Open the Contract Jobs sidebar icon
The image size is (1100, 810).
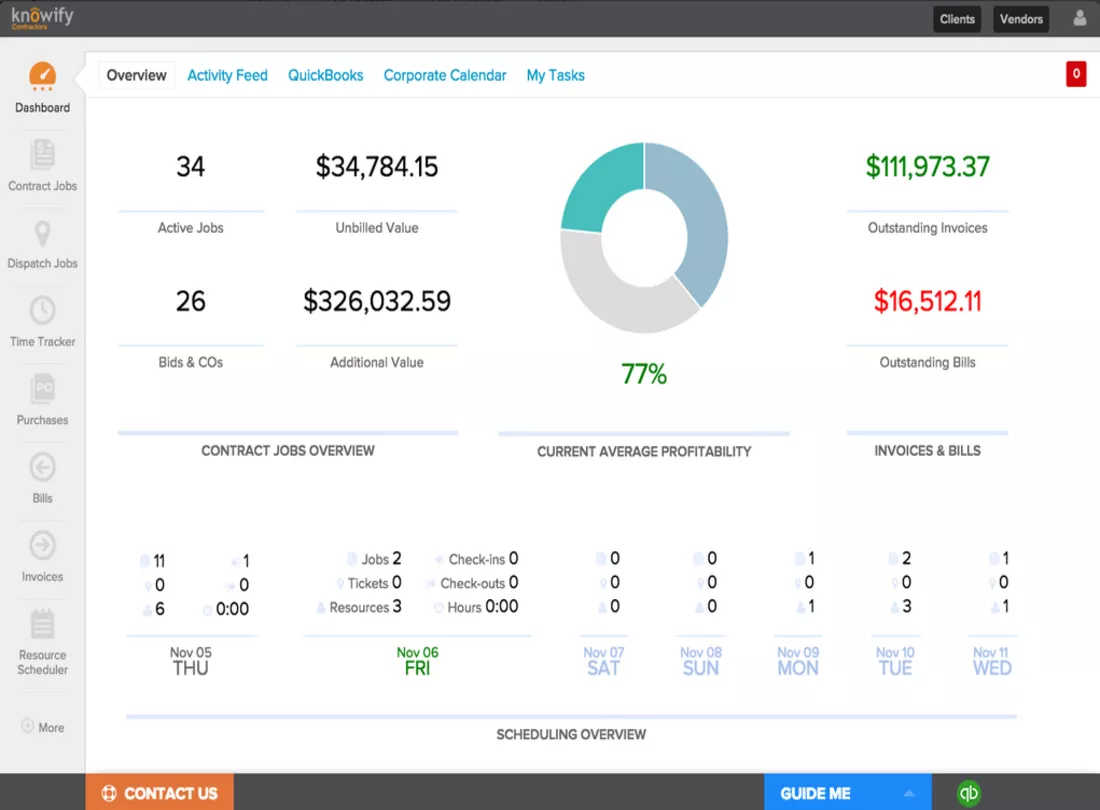pyautogui.click(x=42, y=154)
